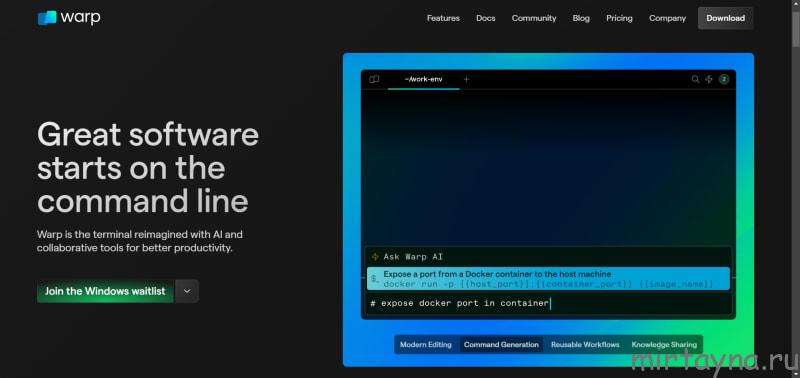Switch to the Knowledge Sharing tab
This screenshot has height=378, width=800.
[x=664, y=344]
